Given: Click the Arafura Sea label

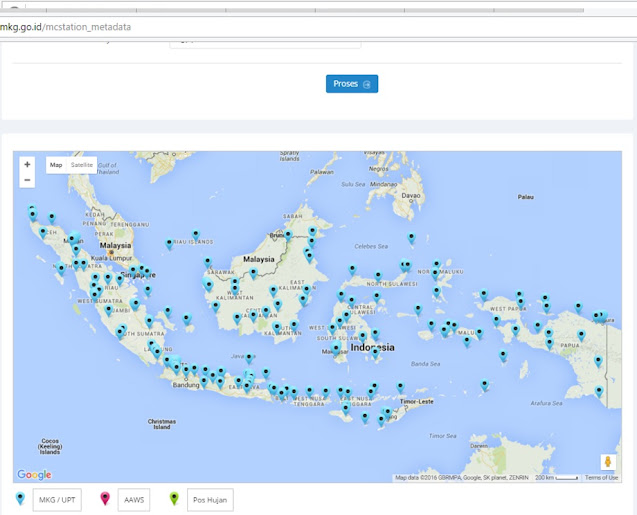Looking at the screenshot, I should click(x=546, y=403).
